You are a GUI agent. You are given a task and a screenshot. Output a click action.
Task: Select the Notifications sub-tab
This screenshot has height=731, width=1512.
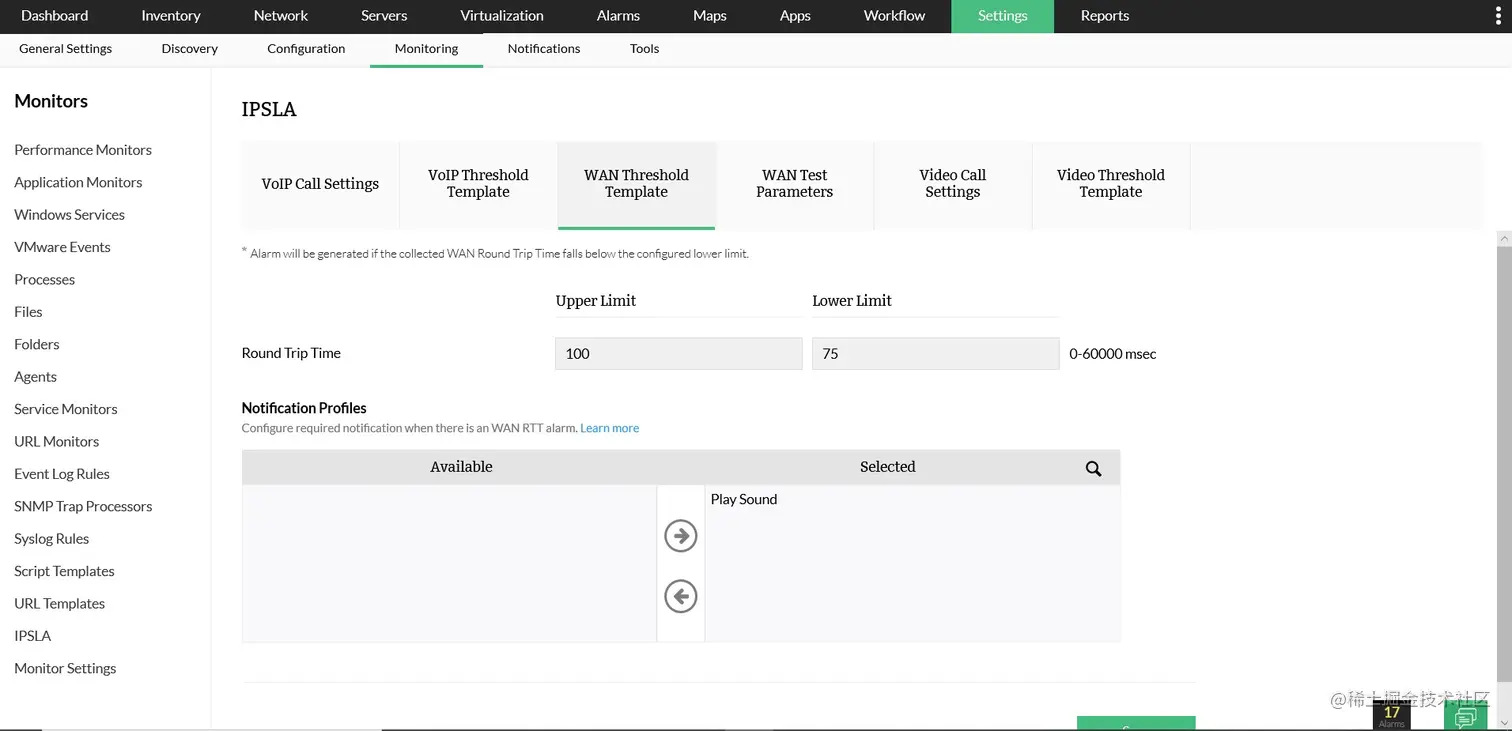(543, 48)
